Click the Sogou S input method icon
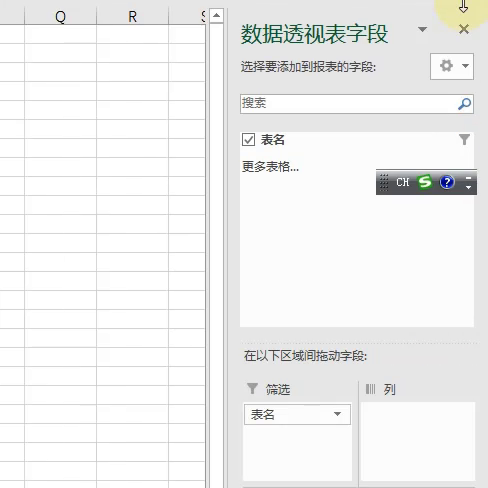Screen dimensions: 488x488 pyautogui.click(x=424, y=182)
